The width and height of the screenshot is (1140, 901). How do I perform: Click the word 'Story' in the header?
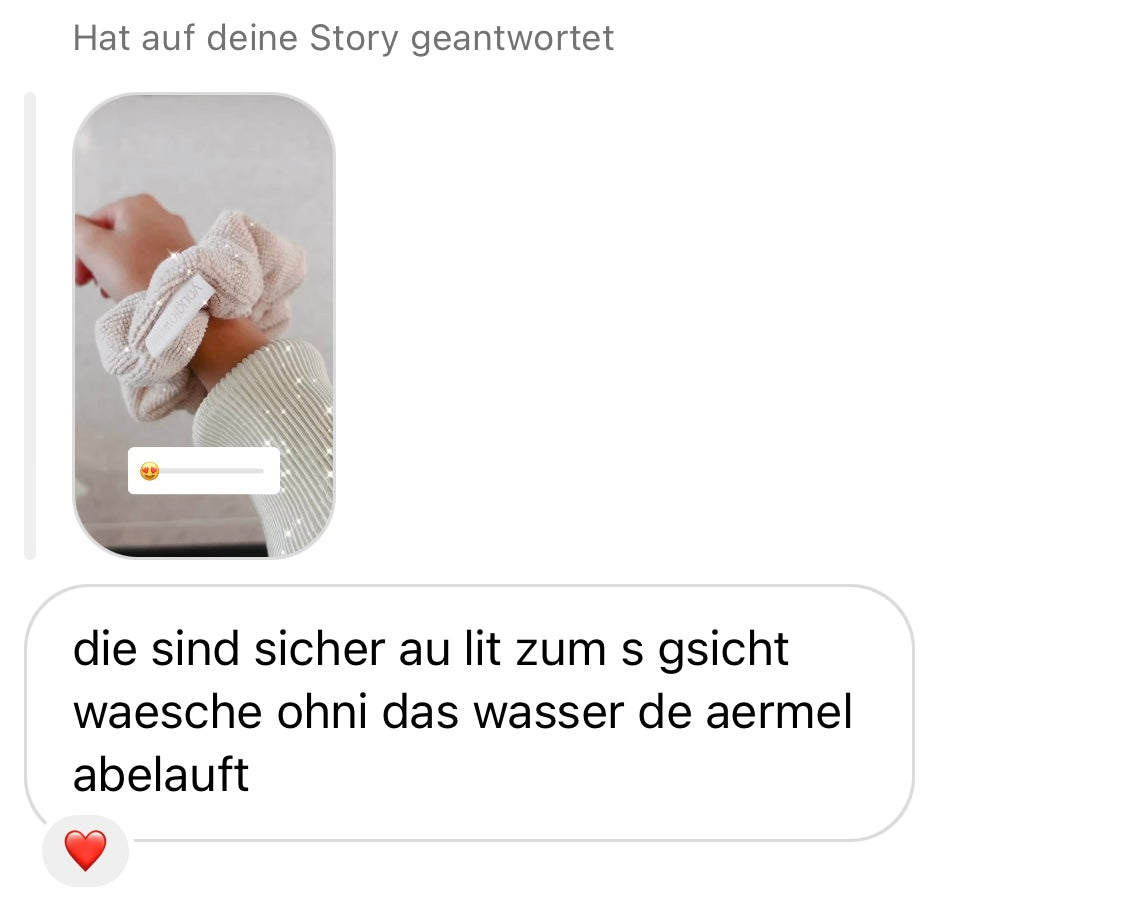(x=354, y=39)
